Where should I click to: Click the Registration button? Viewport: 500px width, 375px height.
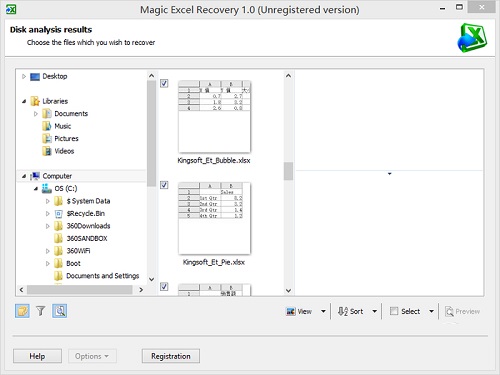(171, 356)
